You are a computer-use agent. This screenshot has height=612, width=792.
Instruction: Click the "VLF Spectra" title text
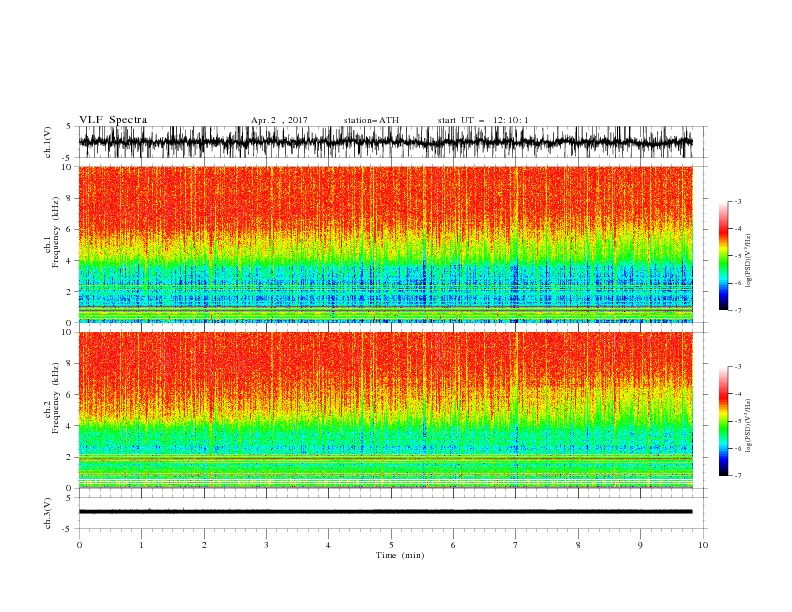point(113,120)
